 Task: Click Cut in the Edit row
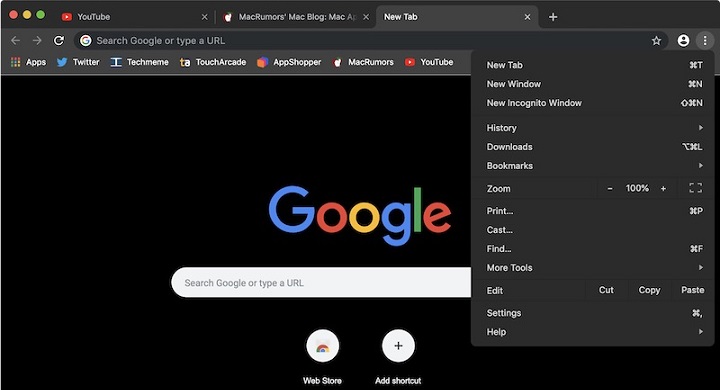[x=606, y=290]
